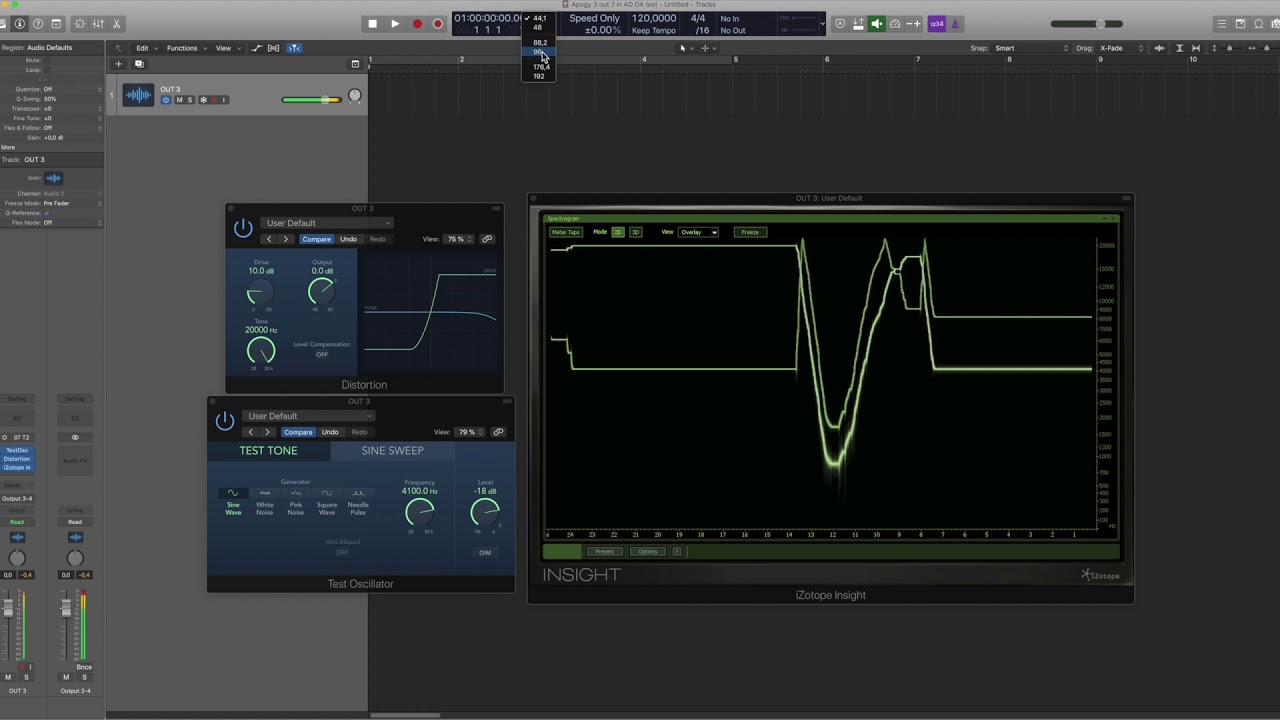1280x720 pixels.
Task: Toggle the highlighted Catch Playhead button
Action: click(x=294, y=48)
